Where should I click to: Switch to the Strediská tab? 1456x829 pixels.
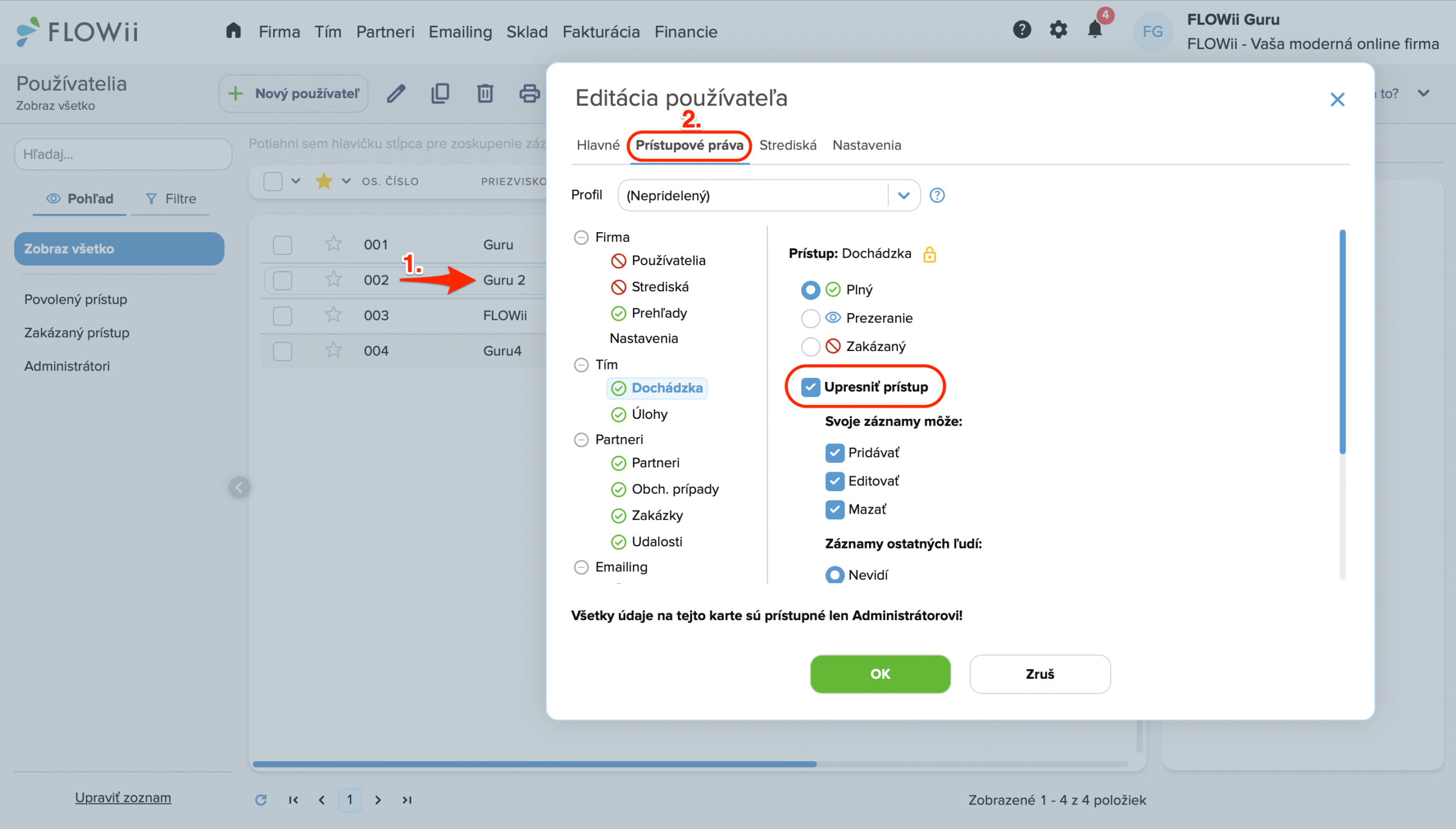[788, 145]
